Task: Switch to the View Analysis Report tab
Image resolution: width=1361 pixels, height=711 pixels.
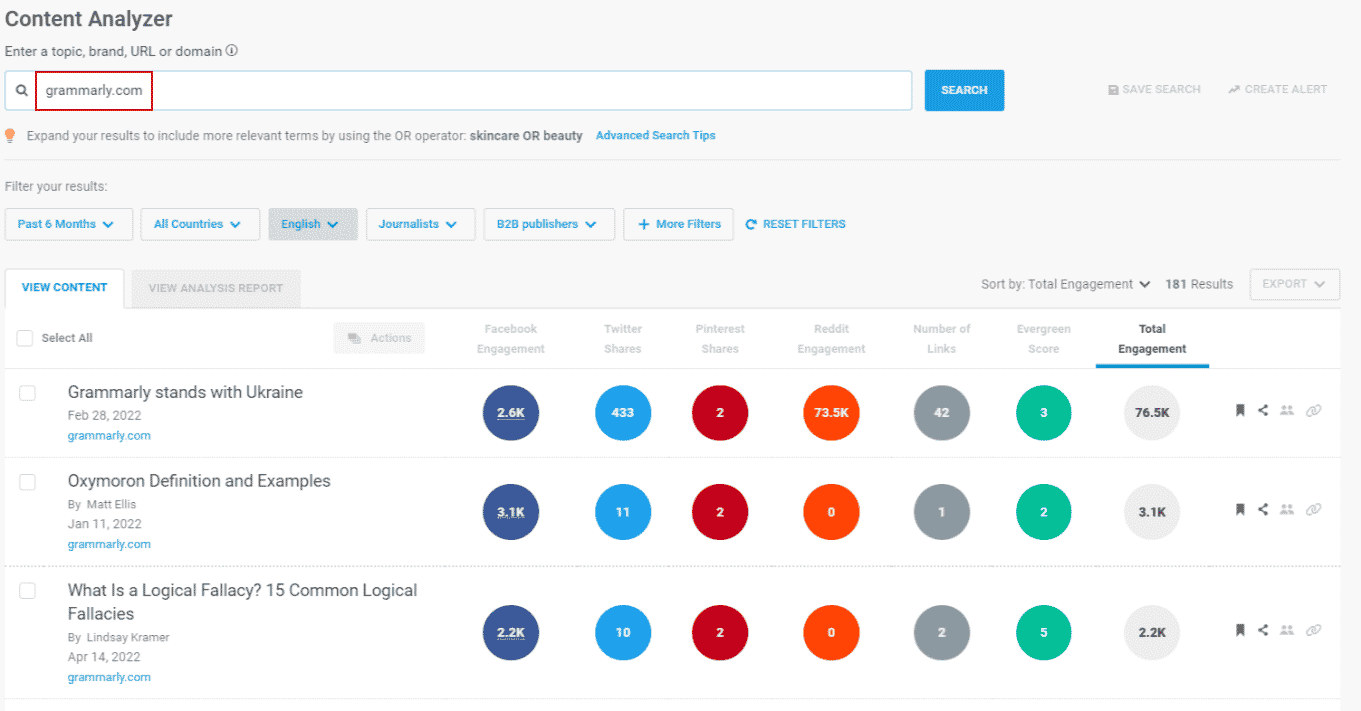Action: coord(216,288)
